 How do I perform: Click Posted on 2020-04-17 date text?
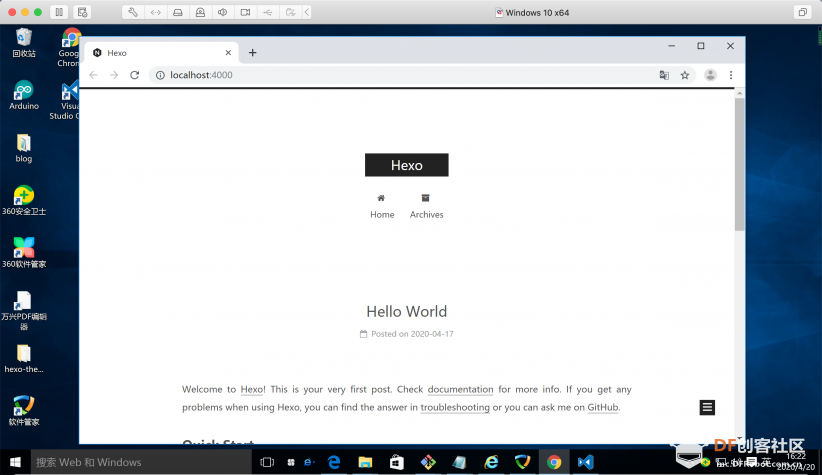(x=413, y=334)
